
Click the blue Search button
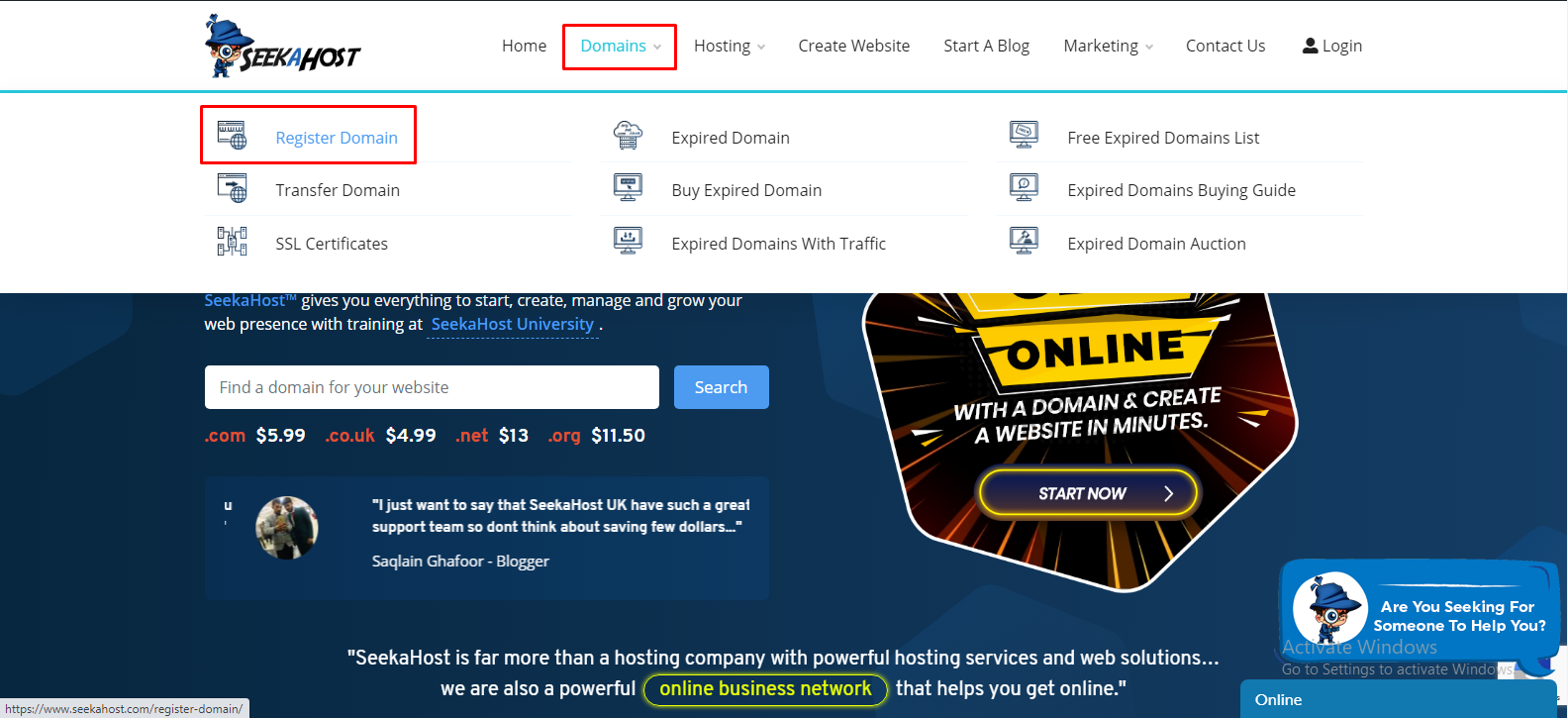(722, 387)
